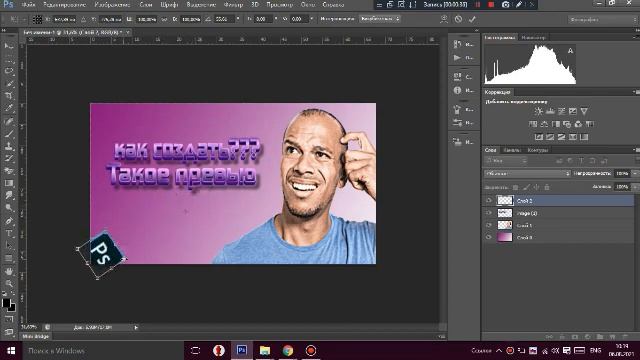Add a Curves adjustment
640x360 pixels.
tap(562, 111)
